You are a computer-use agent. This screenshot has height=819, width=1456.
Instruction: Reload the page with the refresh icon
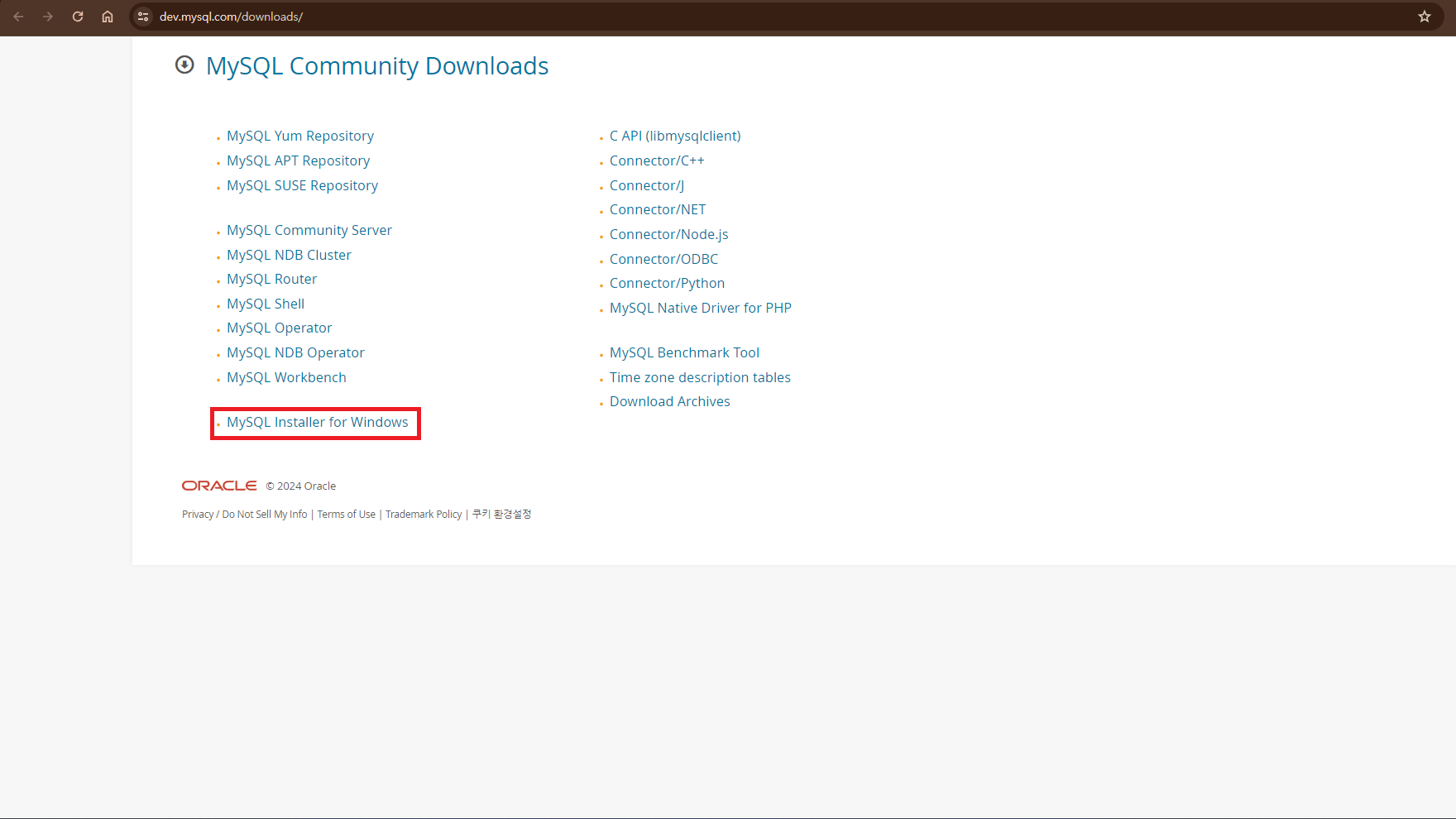click(x=78, y=17)
